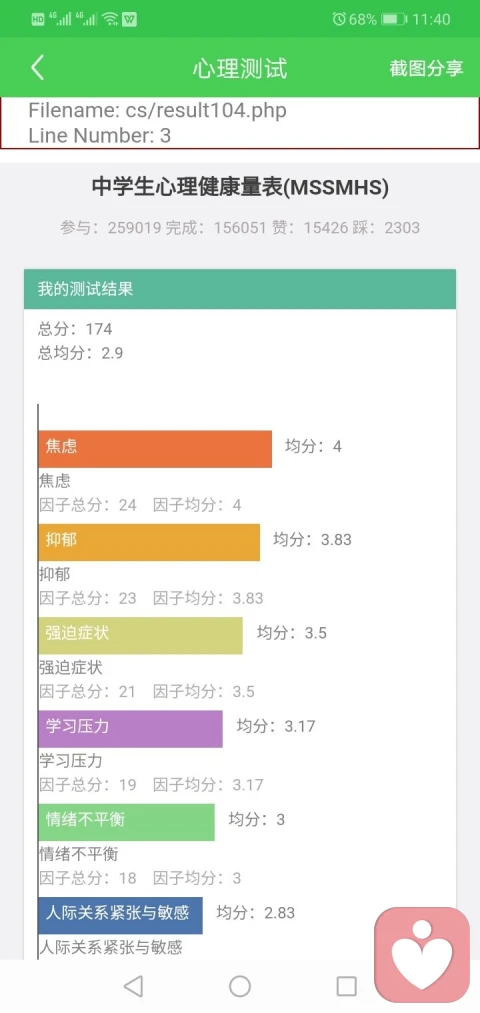480x1013 pixels.
Task: Tap Android back triangle navigation button
Action: tap(133, 986)
